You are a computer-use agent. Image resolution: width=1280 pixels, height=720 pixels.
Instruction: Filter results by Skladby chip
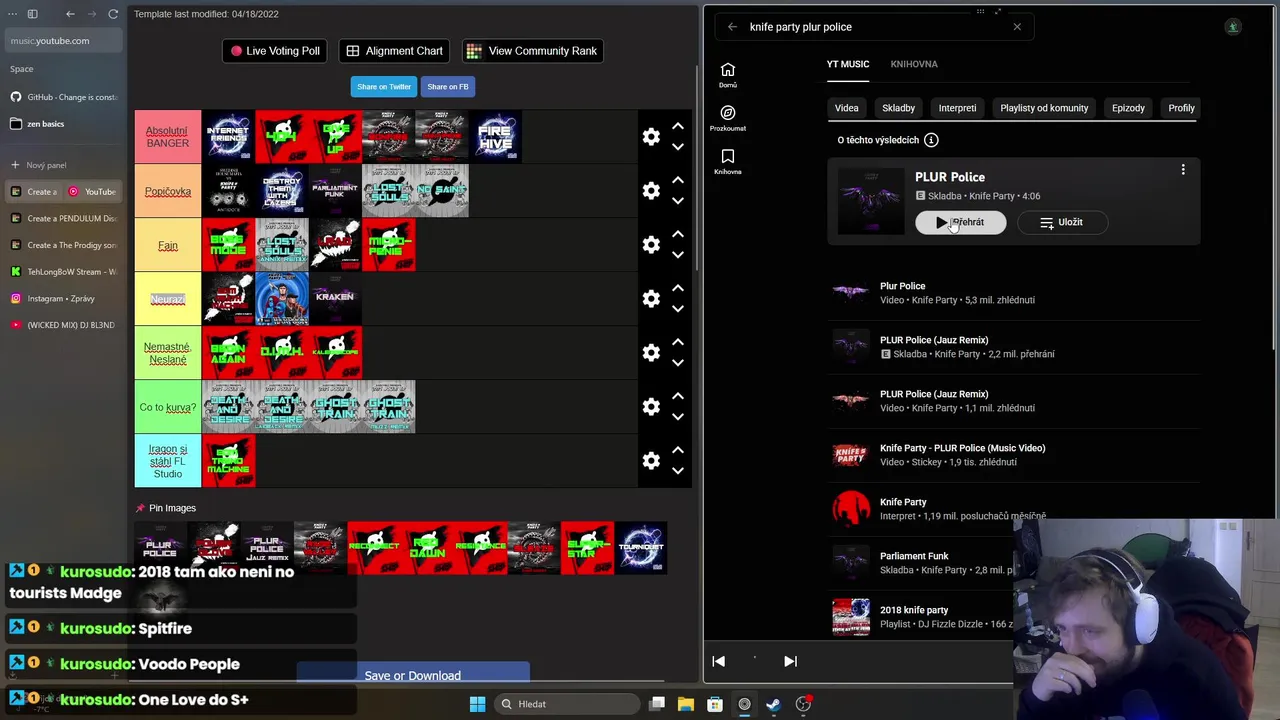[x=898, y=108]
